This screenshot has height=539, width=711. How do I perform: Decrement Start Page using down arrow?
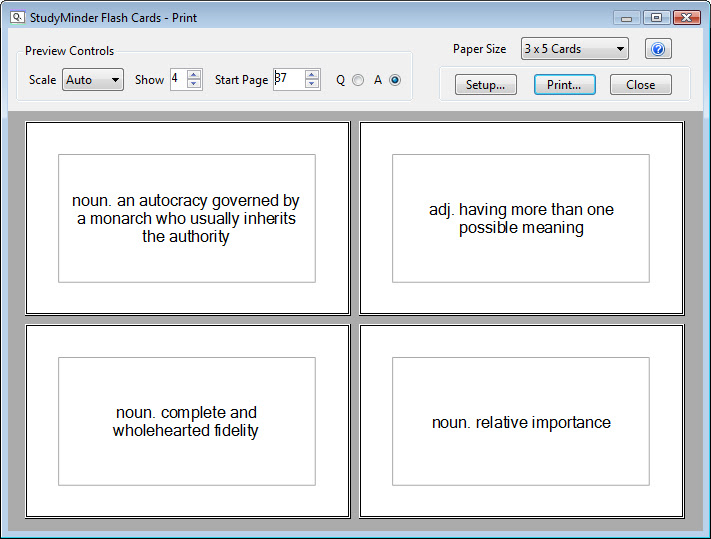pyautogui.click(x=312, y=84)
